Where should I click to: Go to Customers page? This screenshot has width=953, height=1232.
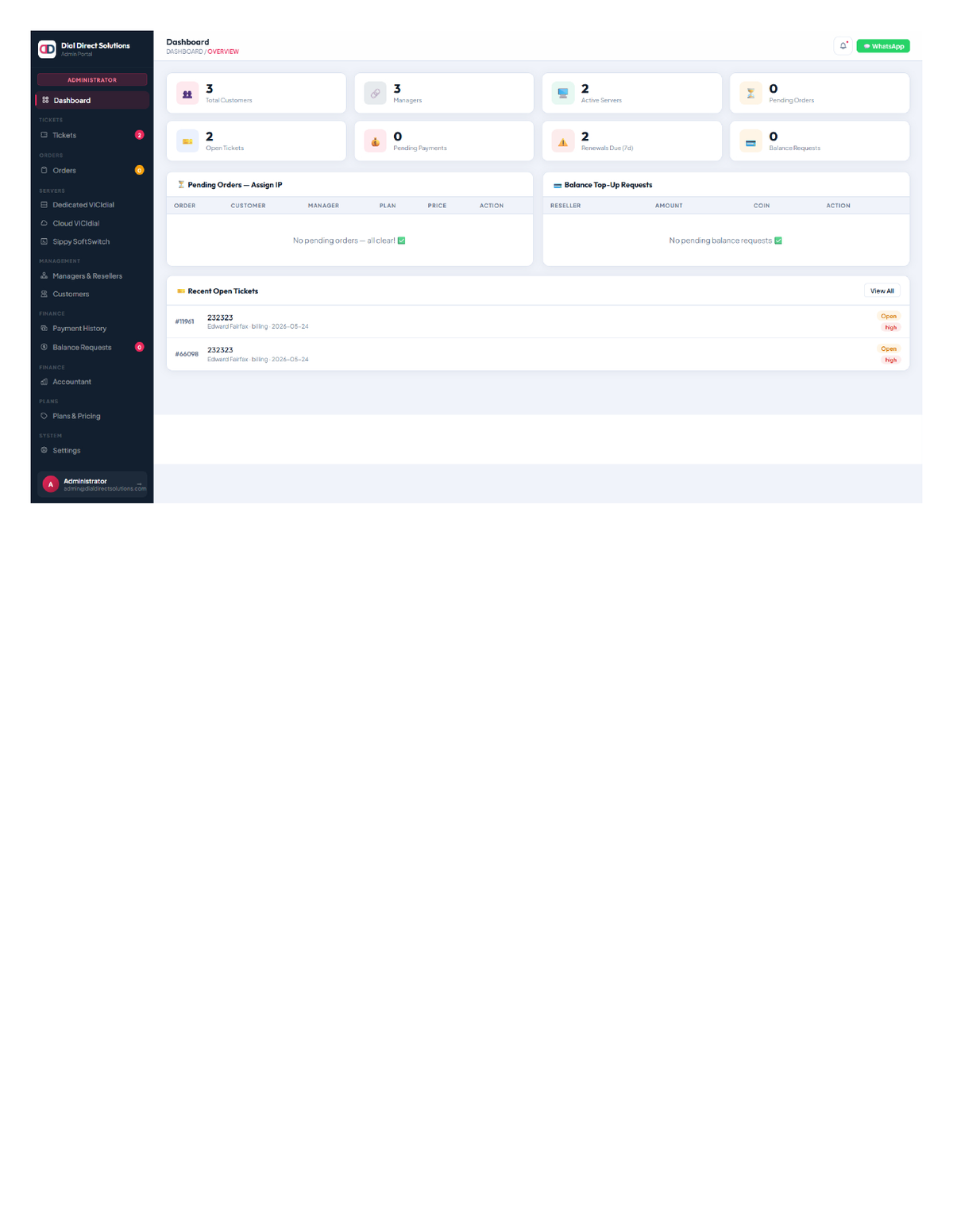click(x=92, y=294)
